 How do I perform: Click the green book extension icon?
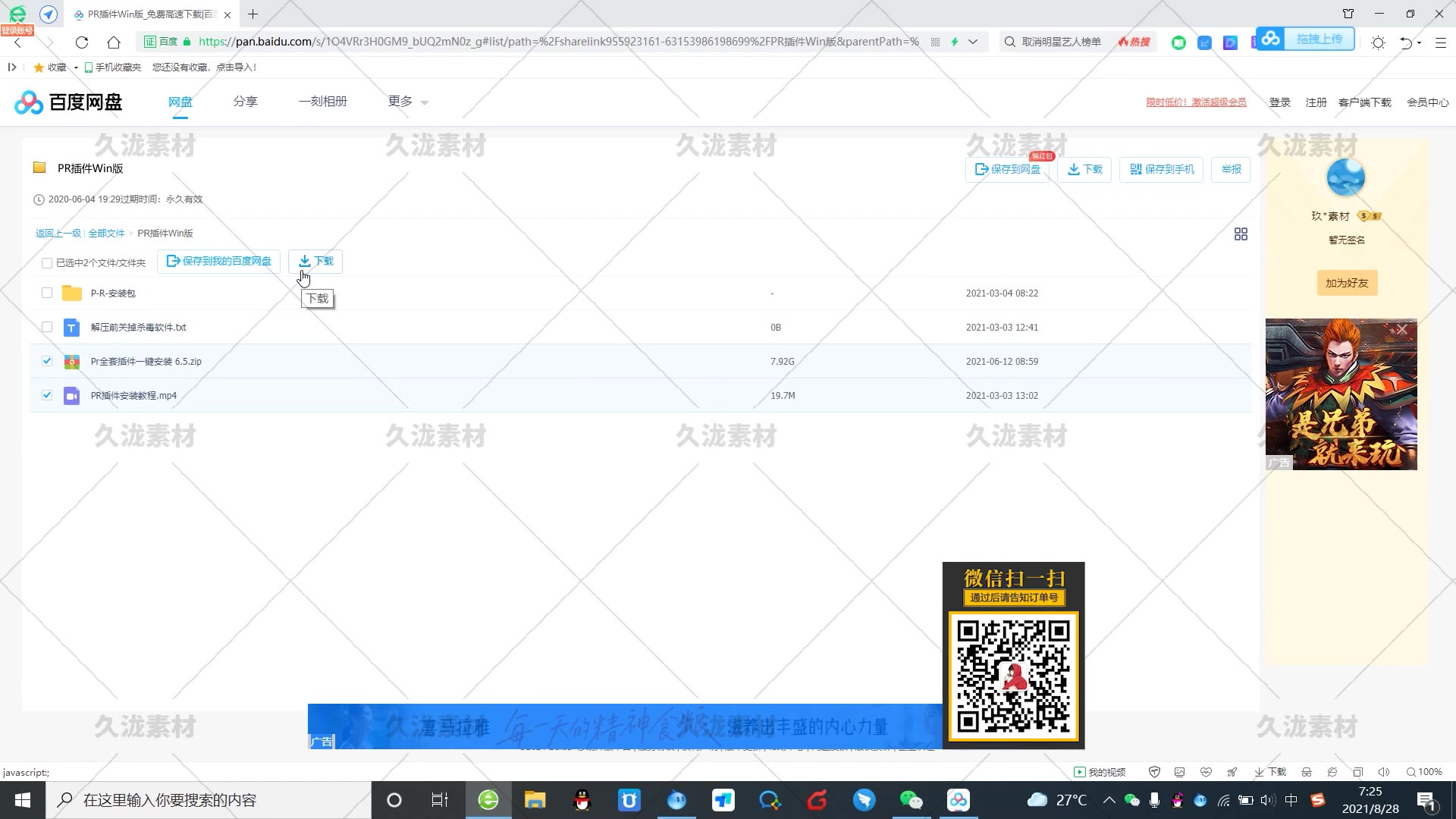1178,42
